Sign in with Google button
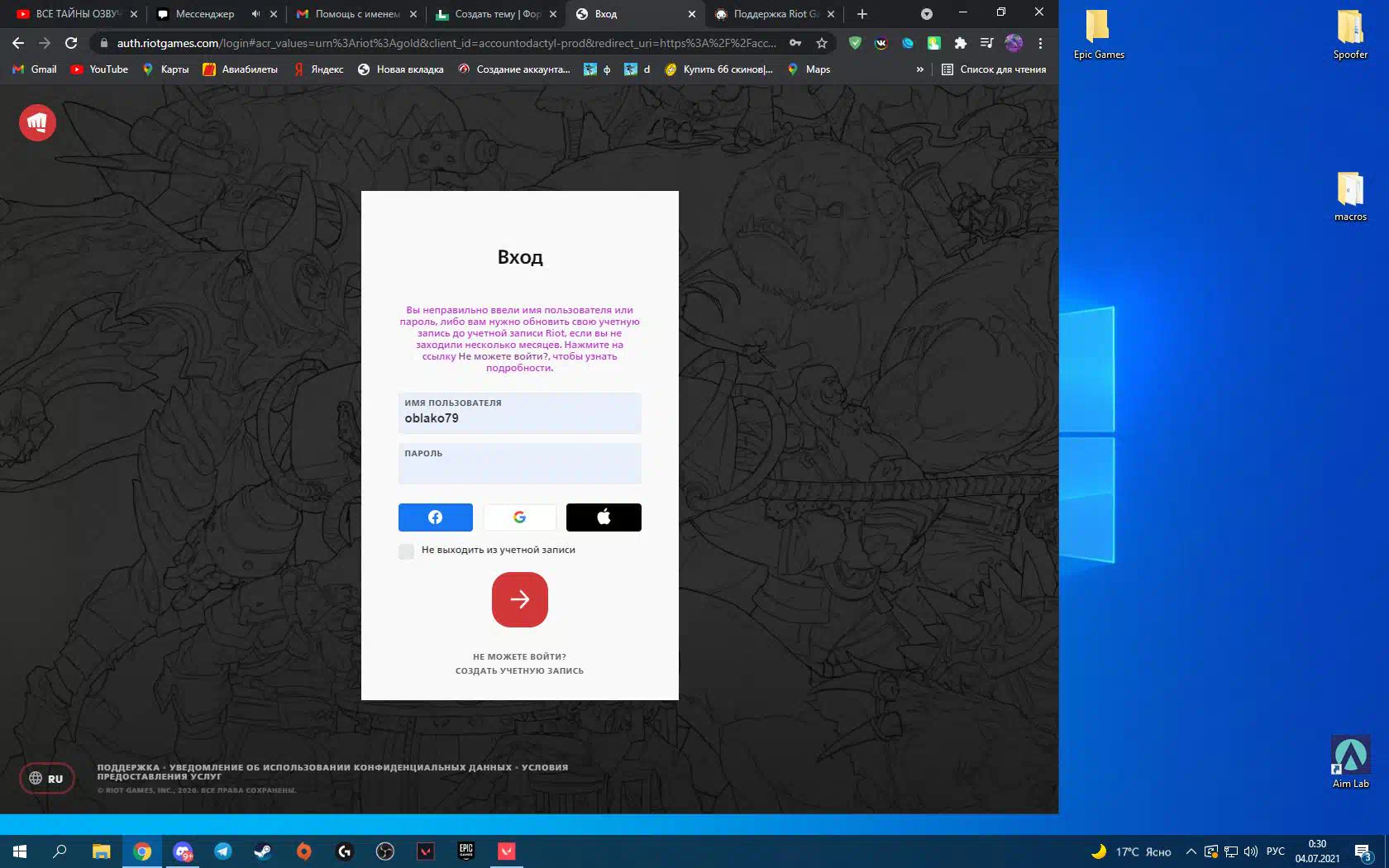This screenshot has width=1389, height=868. 519,517
